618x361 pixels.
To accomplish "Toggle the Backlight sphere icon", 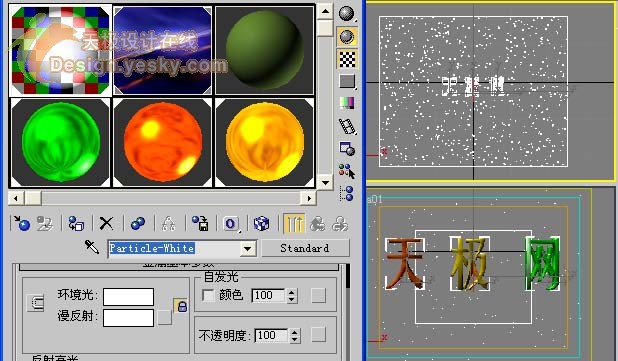I will click(347, 37).
